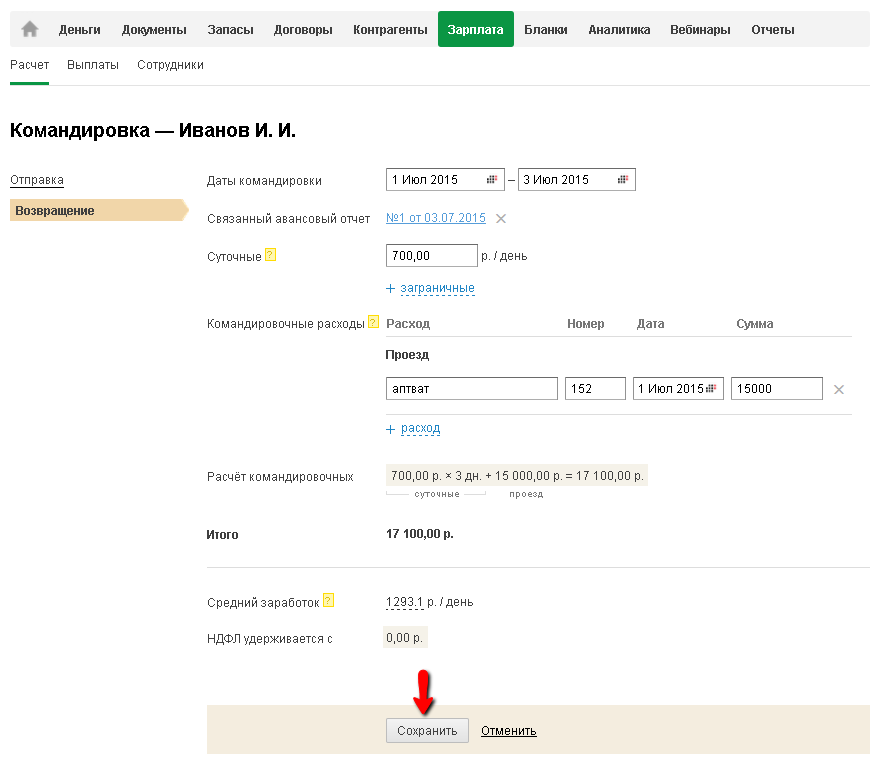
Task: Open calendar picker for trip start date
Action: click(492, 180)
